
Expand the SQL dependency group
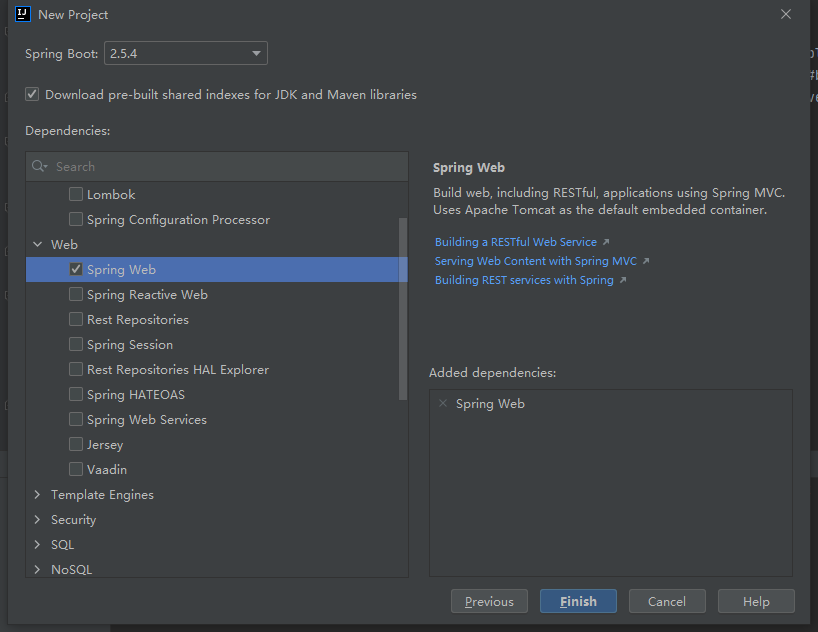coord(38,544)
